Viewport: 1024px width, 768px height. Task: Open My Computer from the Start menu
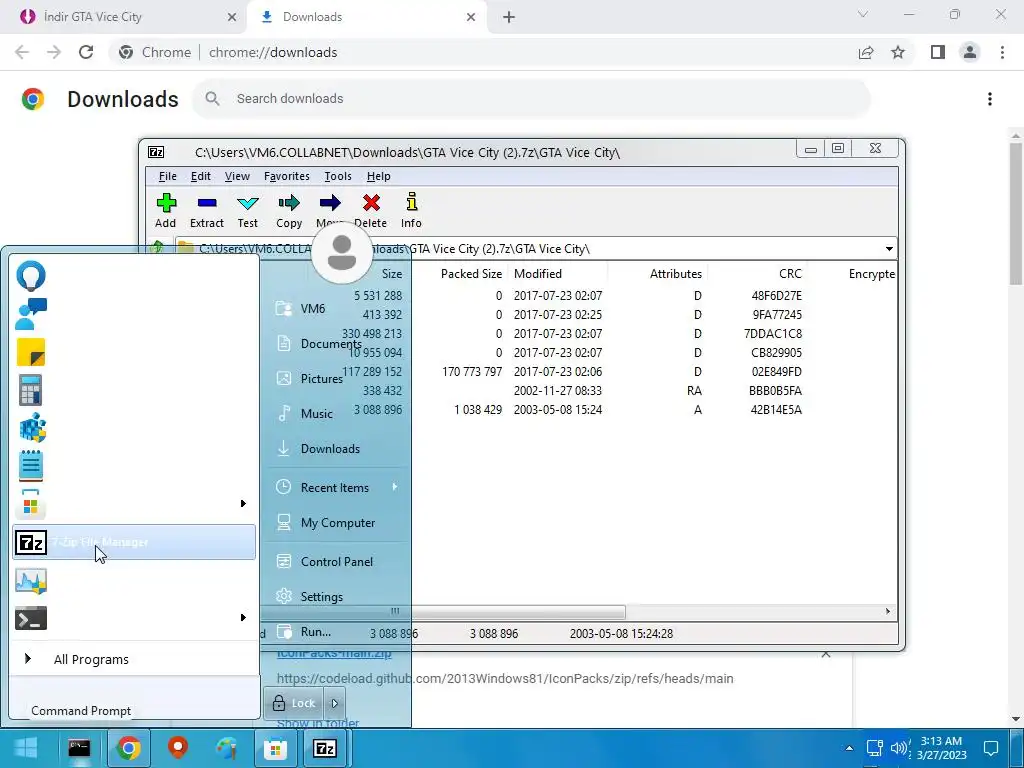[336, 522]
